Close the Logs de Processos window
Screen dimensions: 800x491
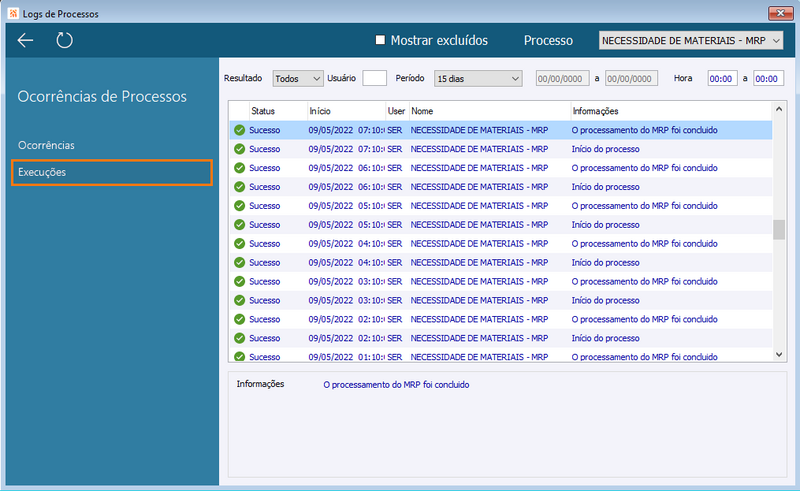[781, 13]
